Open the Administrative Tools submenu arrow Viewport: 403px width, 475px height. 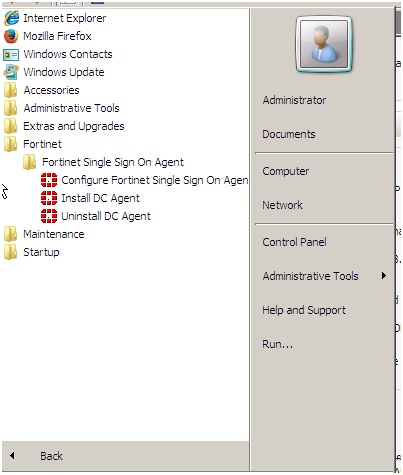pos(384,276)
